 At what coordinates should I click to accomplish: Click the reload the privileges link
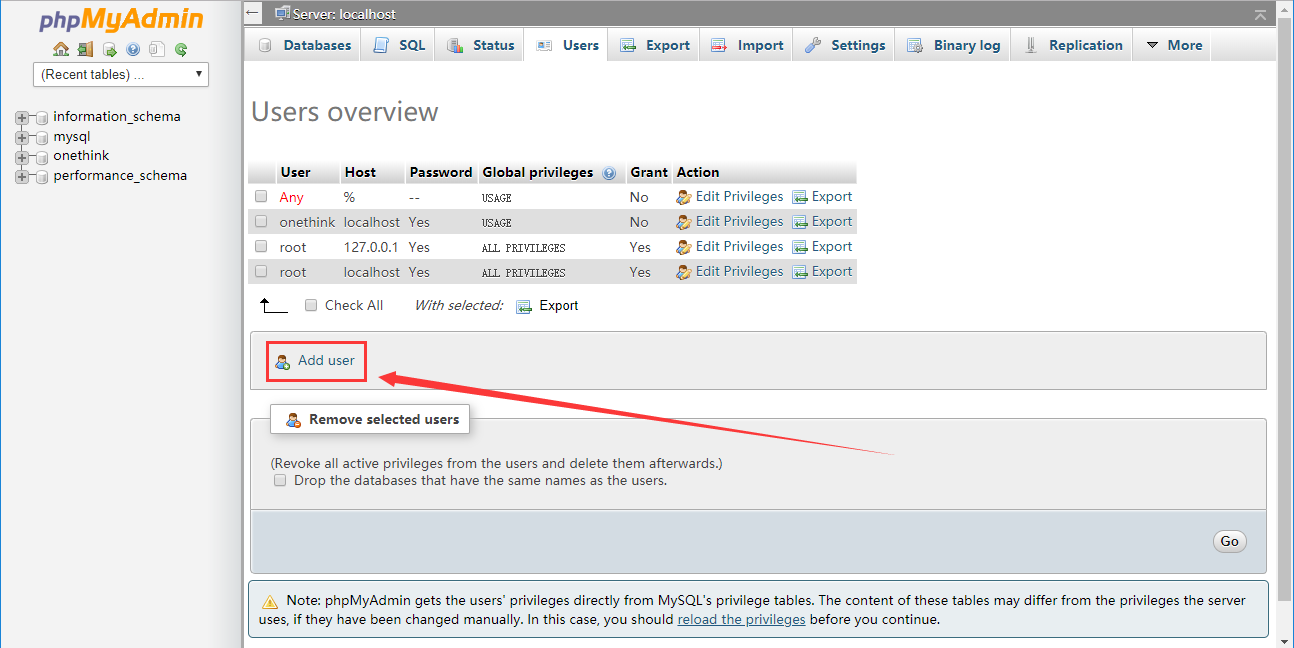[741, 619]
